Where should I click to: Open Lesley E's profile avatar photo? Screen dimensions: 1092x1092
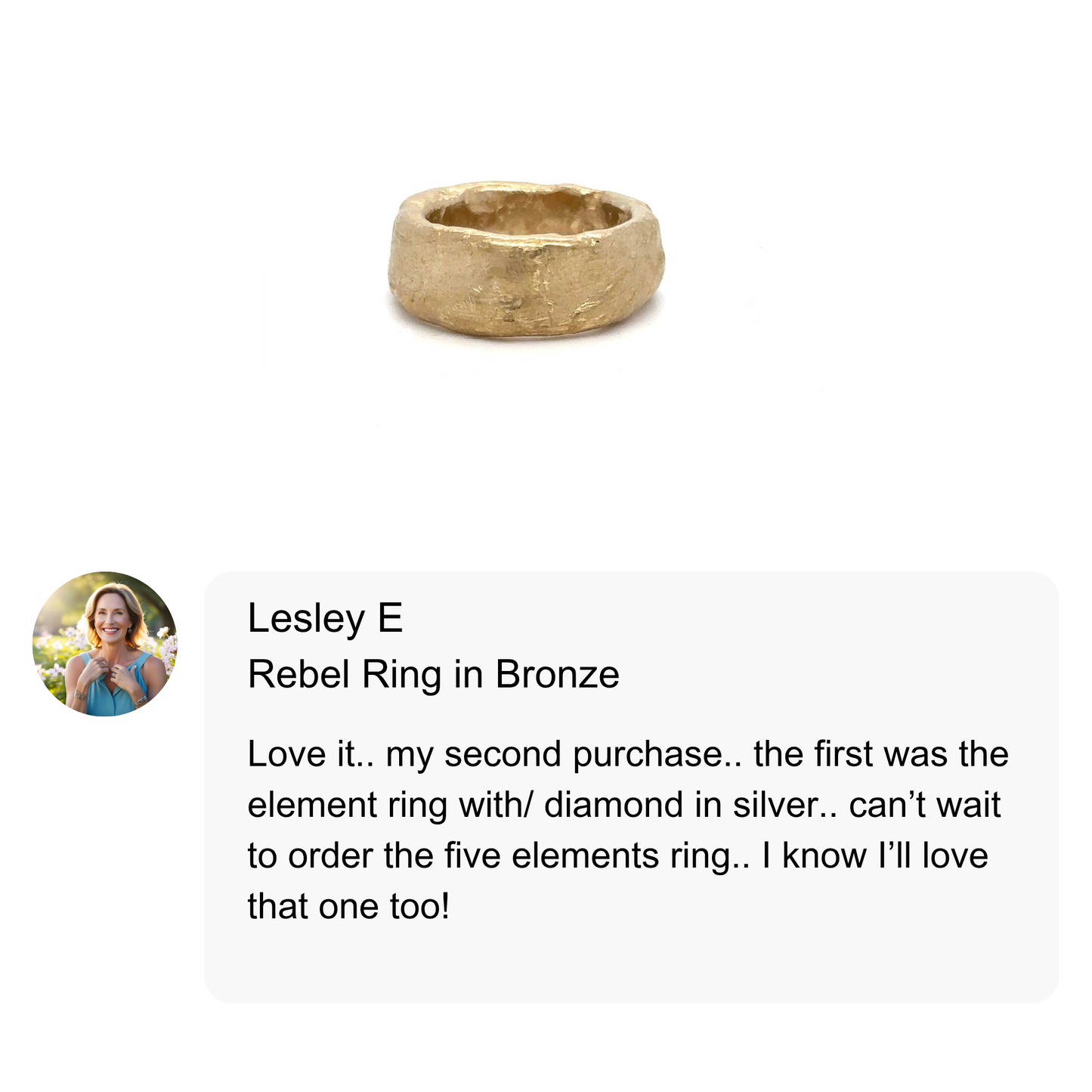pos(104,644)
